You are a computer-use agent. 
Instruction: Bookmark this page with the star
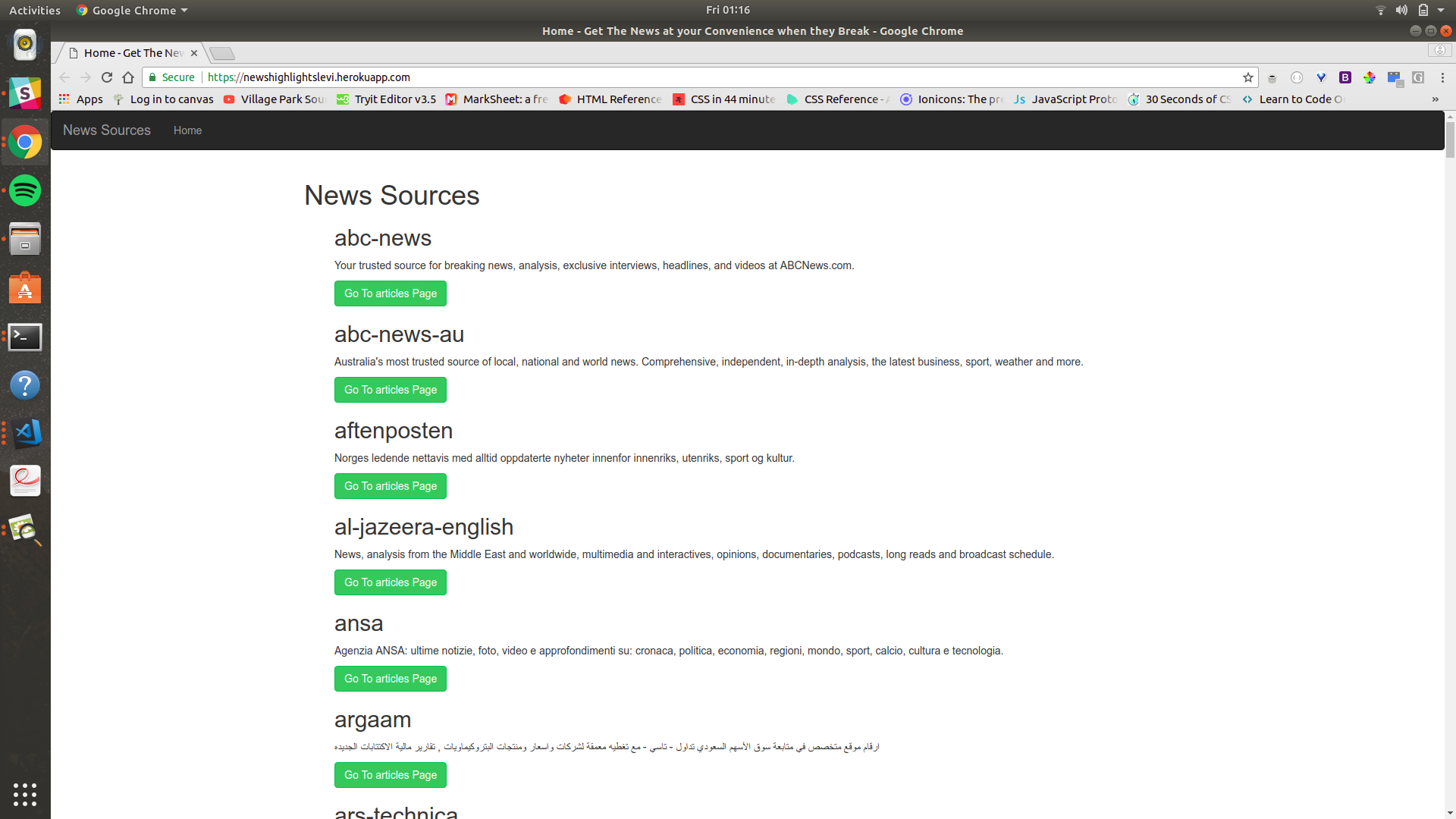(1248, 77)
